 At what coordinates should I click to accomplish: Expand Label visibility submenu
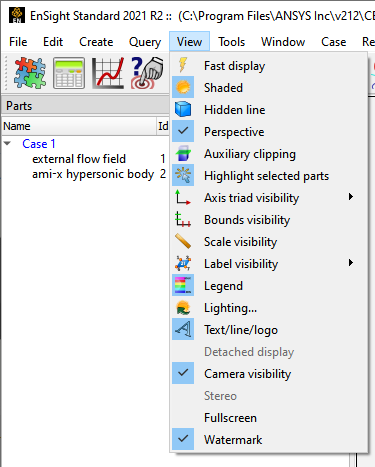pos(269,264)
